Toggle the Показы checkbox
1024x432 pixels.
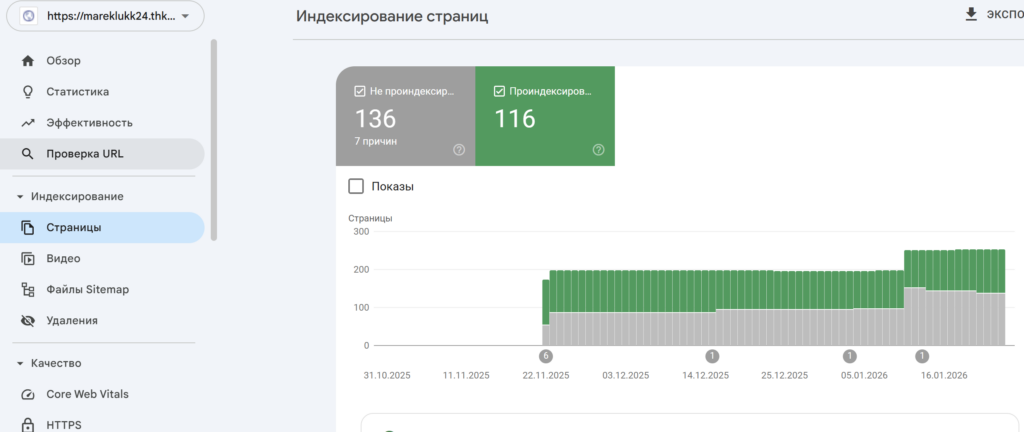(356, 186)
